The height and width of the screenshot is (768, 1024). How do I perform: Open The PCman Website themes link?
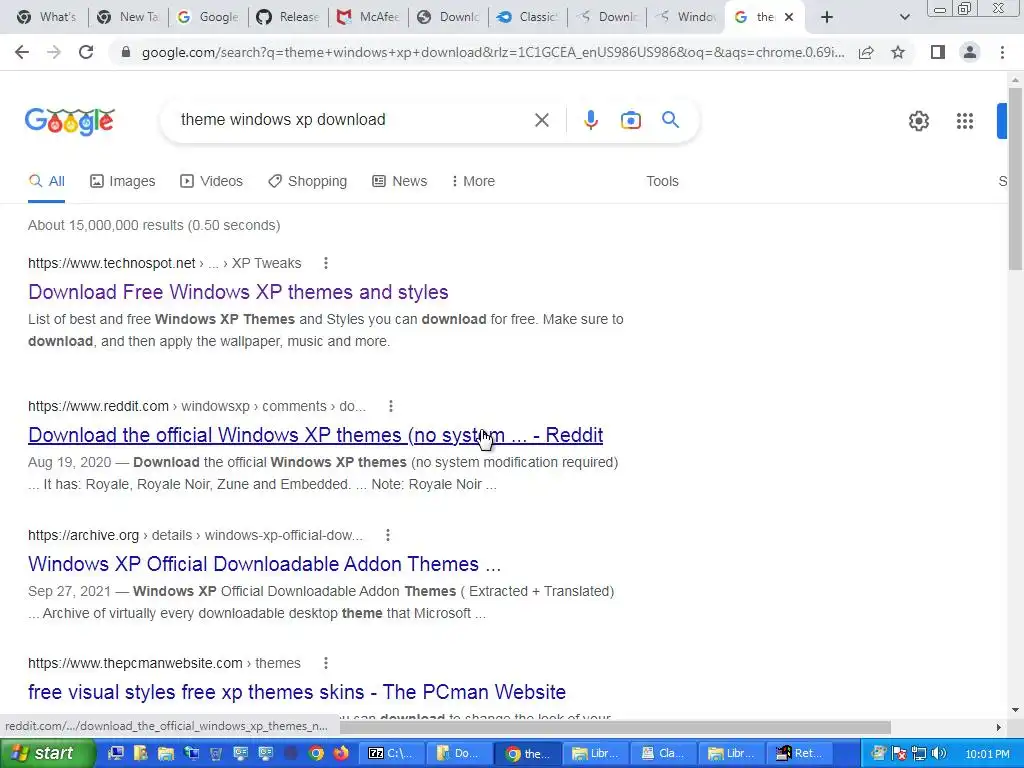(297, 692)
